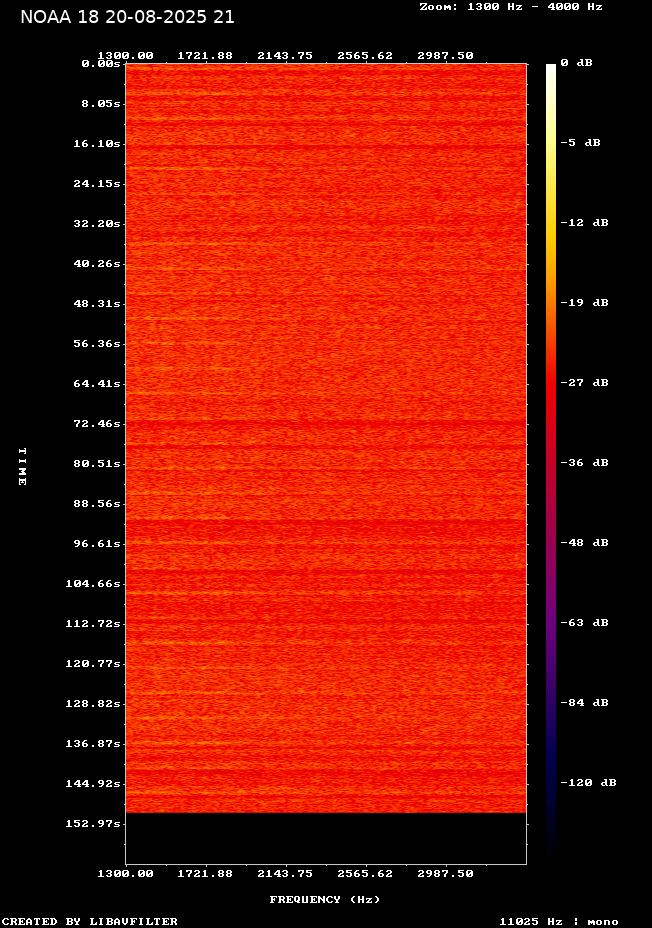Click the "112.72s" time label
This screenshot has width=652, height=928.
93,624
